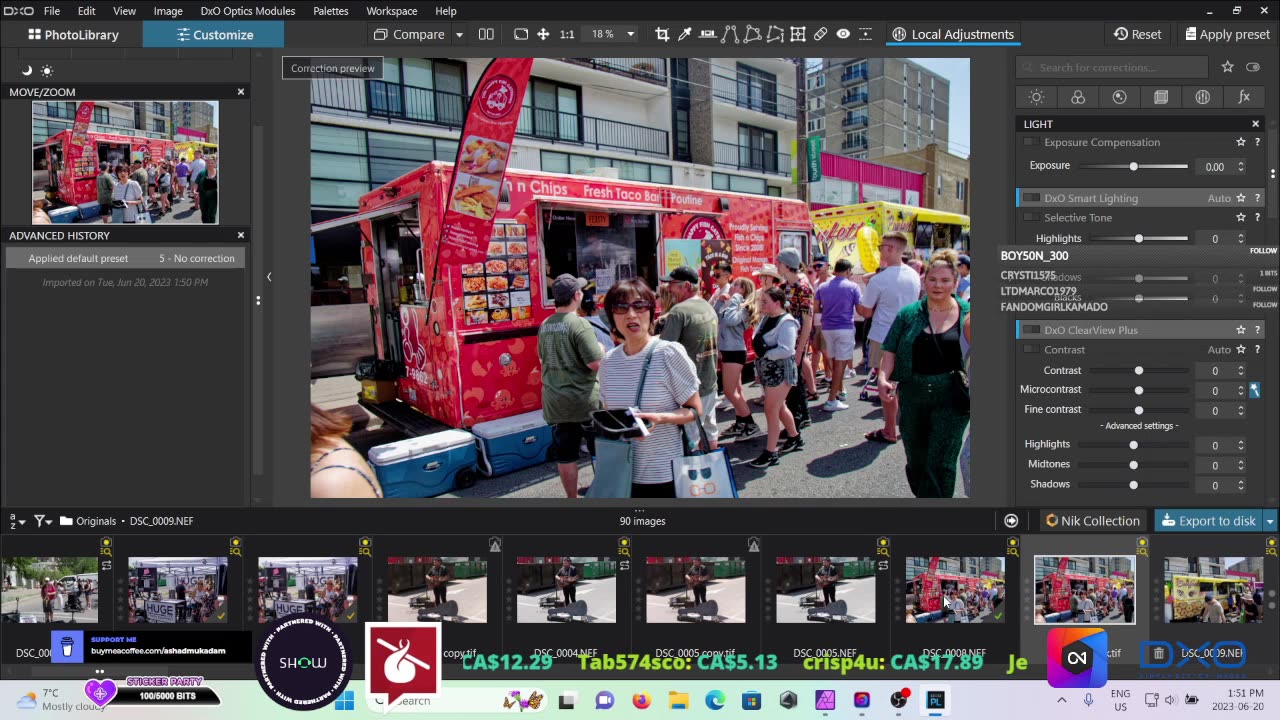The image size is (1280, 720).
Task: Show favorite corrections star icon
Action: [1227, 67]
